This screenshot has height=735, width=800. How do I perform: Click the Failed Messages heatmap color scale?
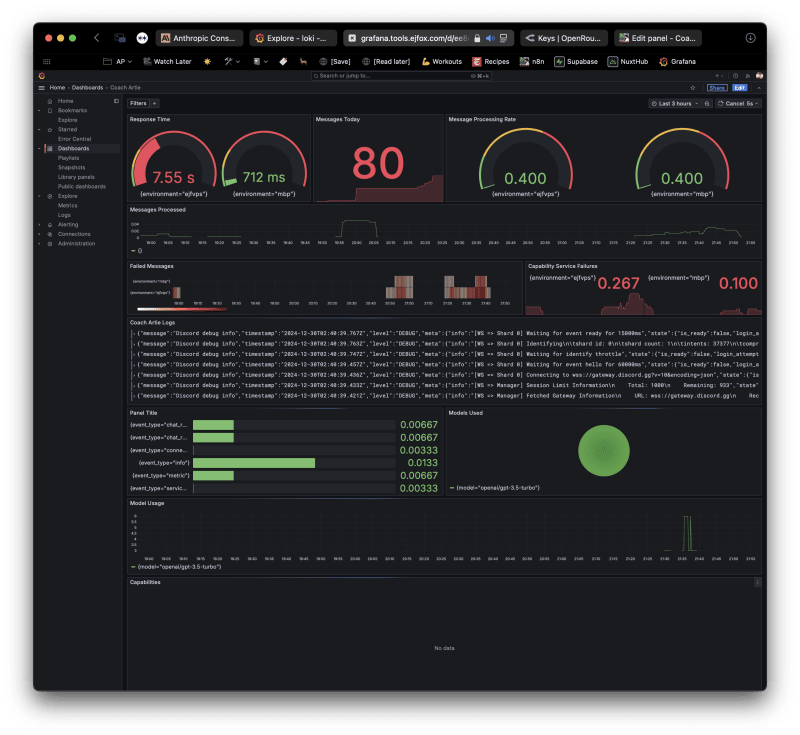coord(181,309)
